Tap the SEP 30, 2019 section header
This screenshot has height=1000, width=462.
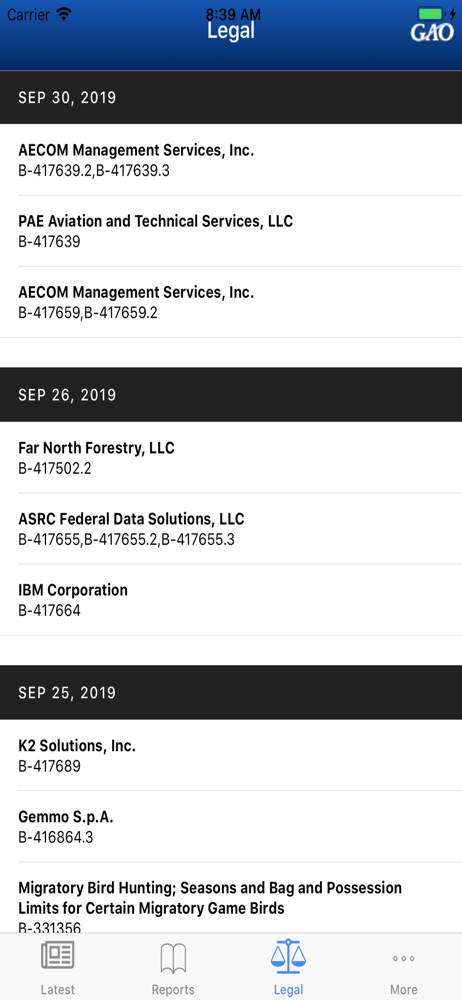[x=231, y=97]
